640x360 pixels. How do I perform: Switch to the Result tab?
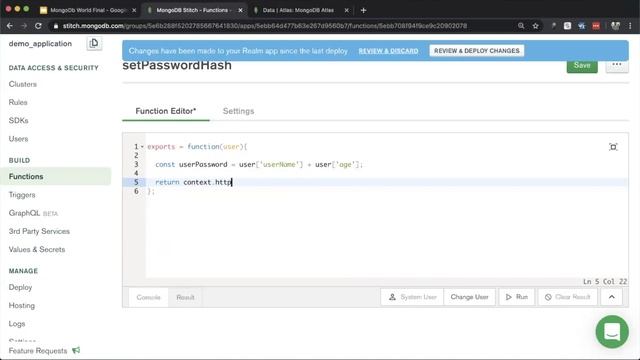tap(185, 297)
